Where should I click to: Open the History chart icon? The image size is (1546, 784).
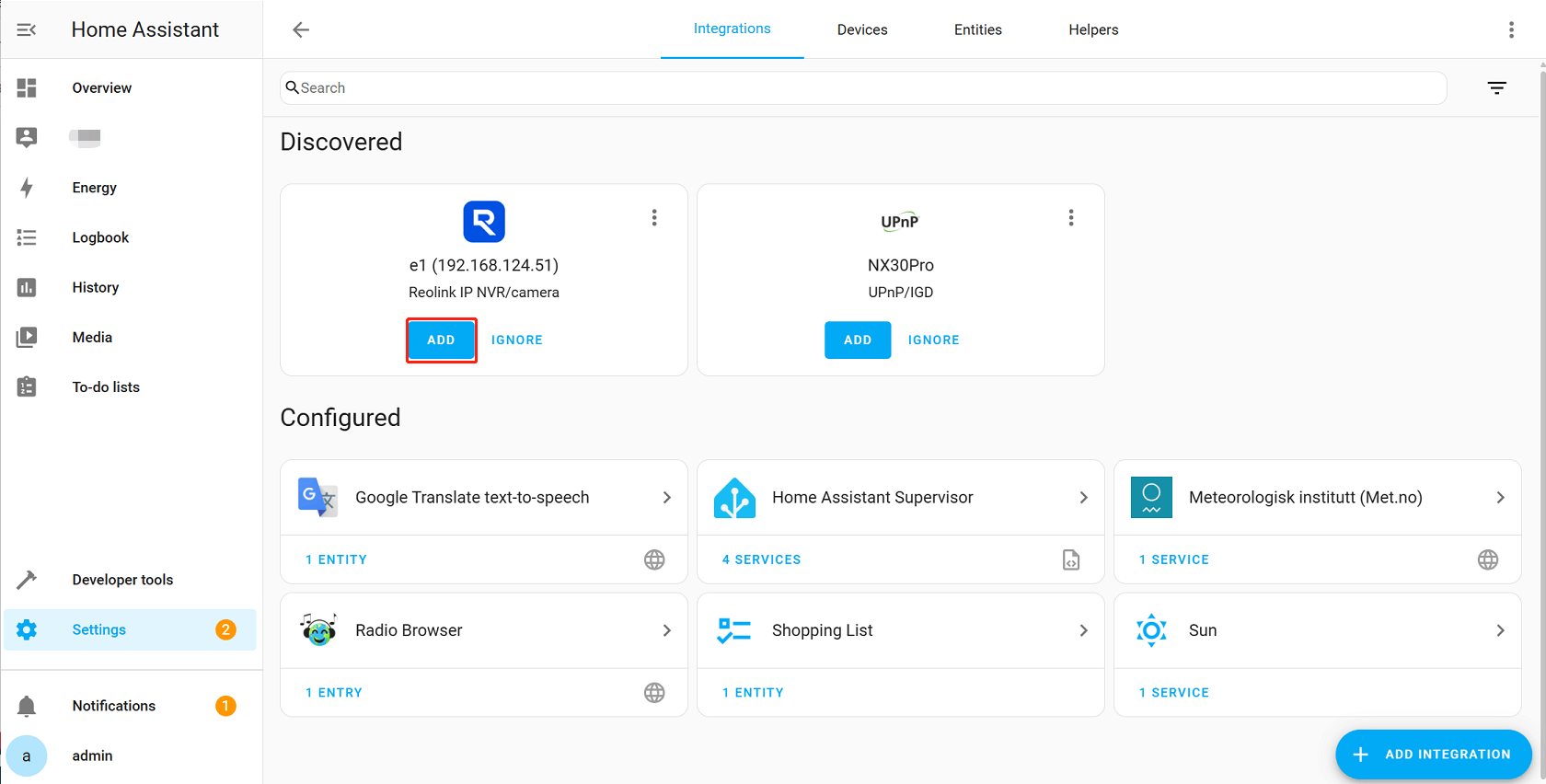(27, 287)
